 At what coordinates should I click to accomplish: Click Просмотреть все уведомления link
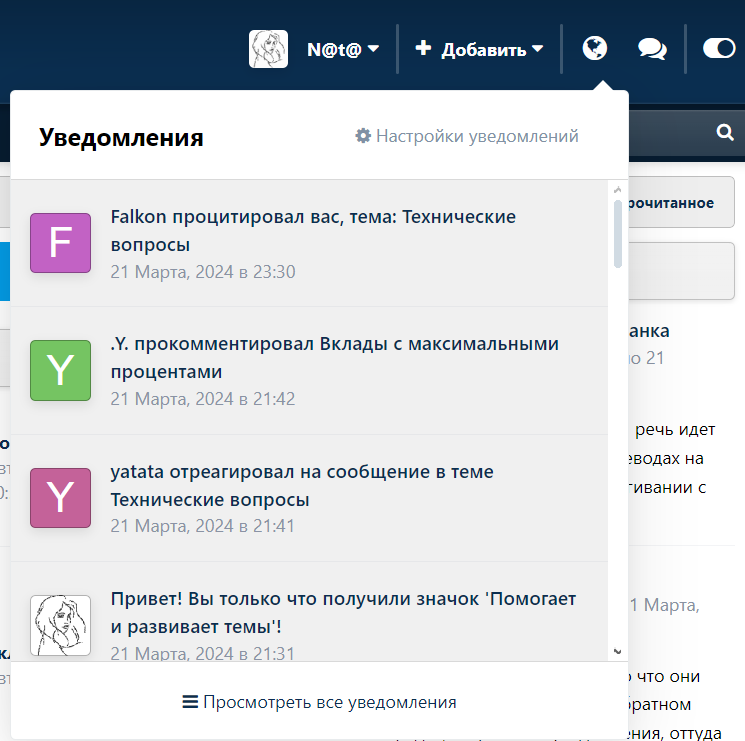(319, 702)
